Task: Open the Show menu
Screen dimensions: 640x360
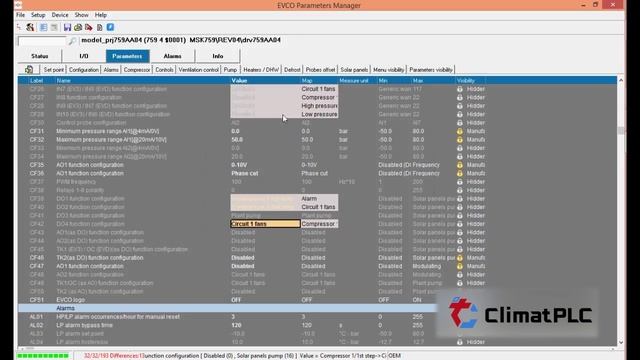Action: click(x=82, y=15)
